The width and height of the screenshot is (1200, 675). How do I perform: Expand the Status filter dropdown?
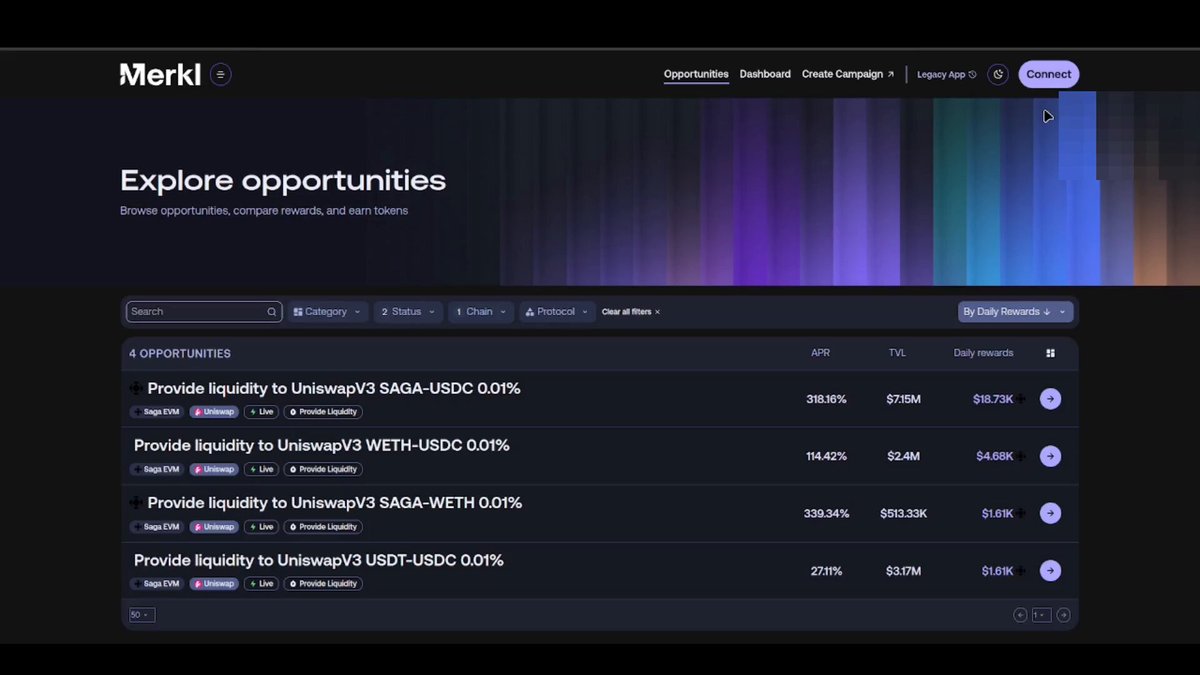409,312
